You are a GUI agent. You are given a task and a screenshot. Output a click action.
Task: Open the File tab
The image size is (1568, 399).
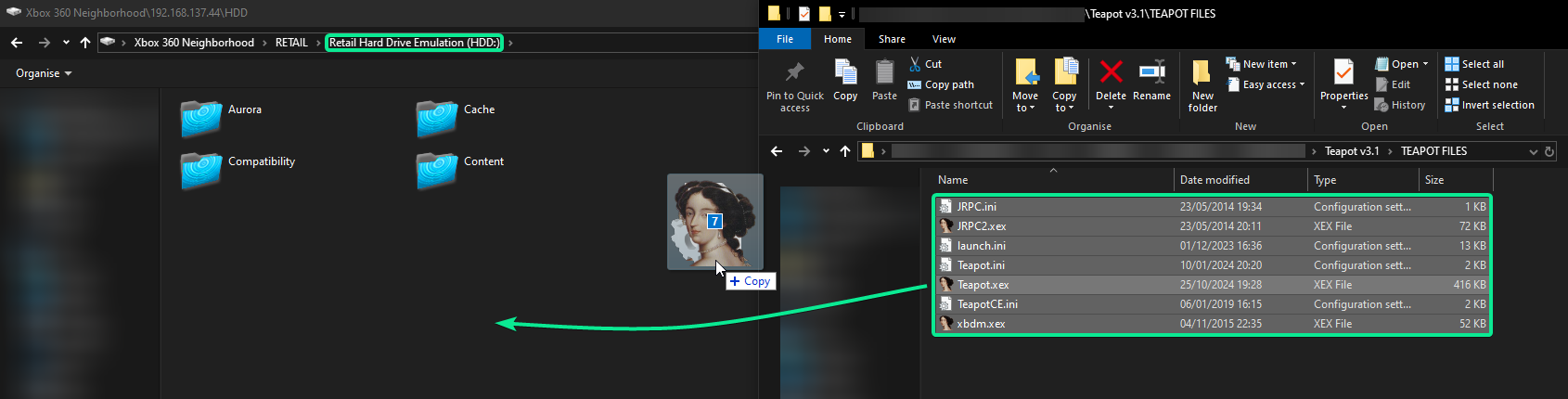[785, 39]
